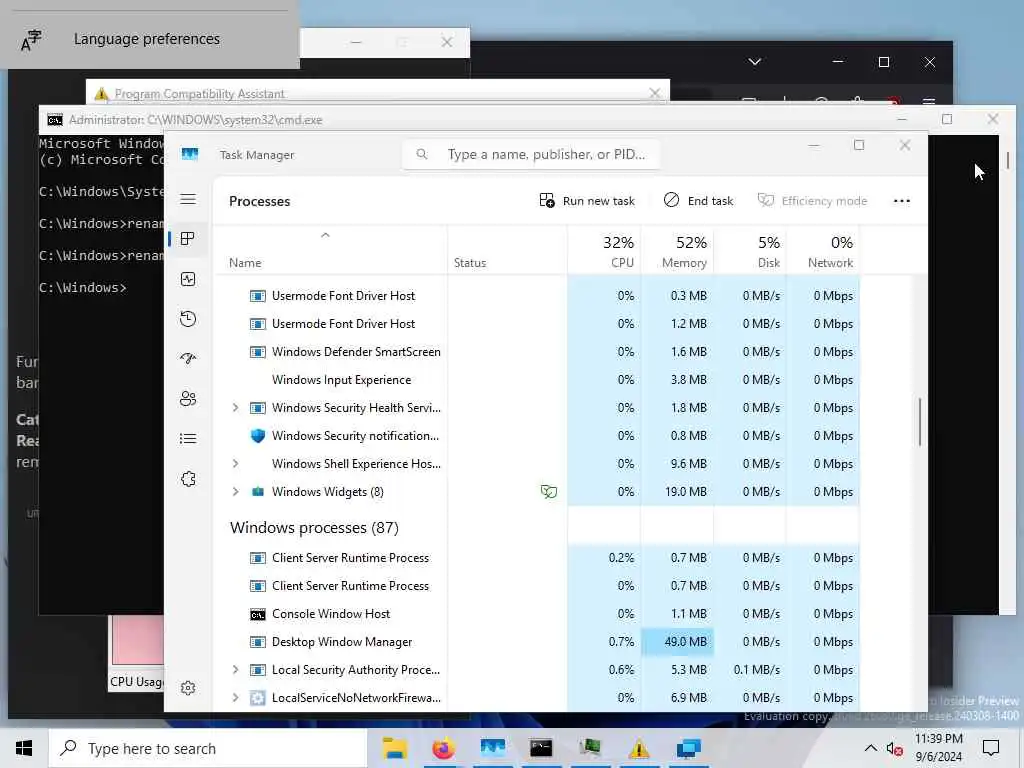Open the green monitor icon in taskbar
The height and width of the screenshot is (768, 1024).
tap(590, 748)
